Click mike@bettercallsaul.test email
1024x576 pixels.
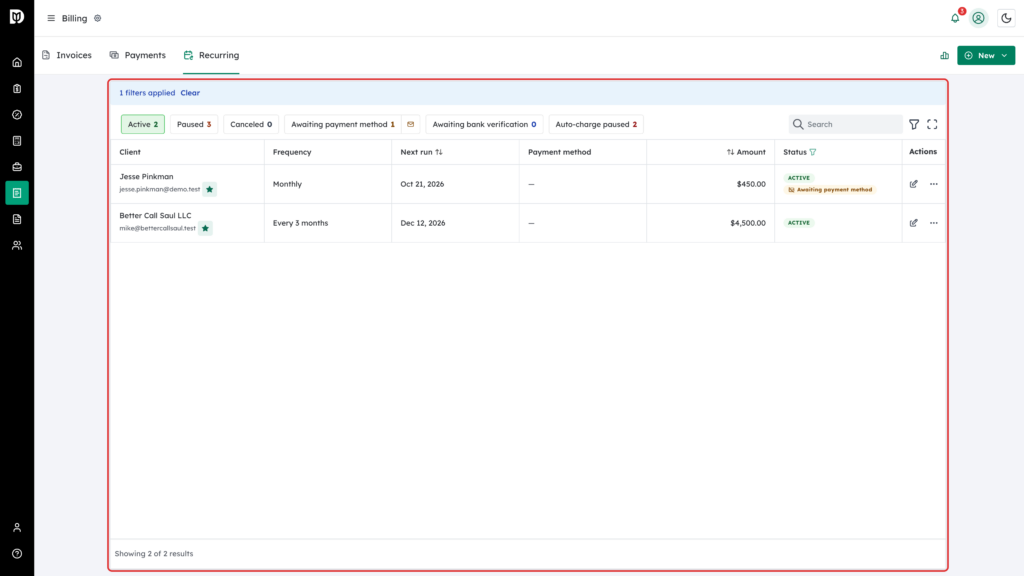157,229
